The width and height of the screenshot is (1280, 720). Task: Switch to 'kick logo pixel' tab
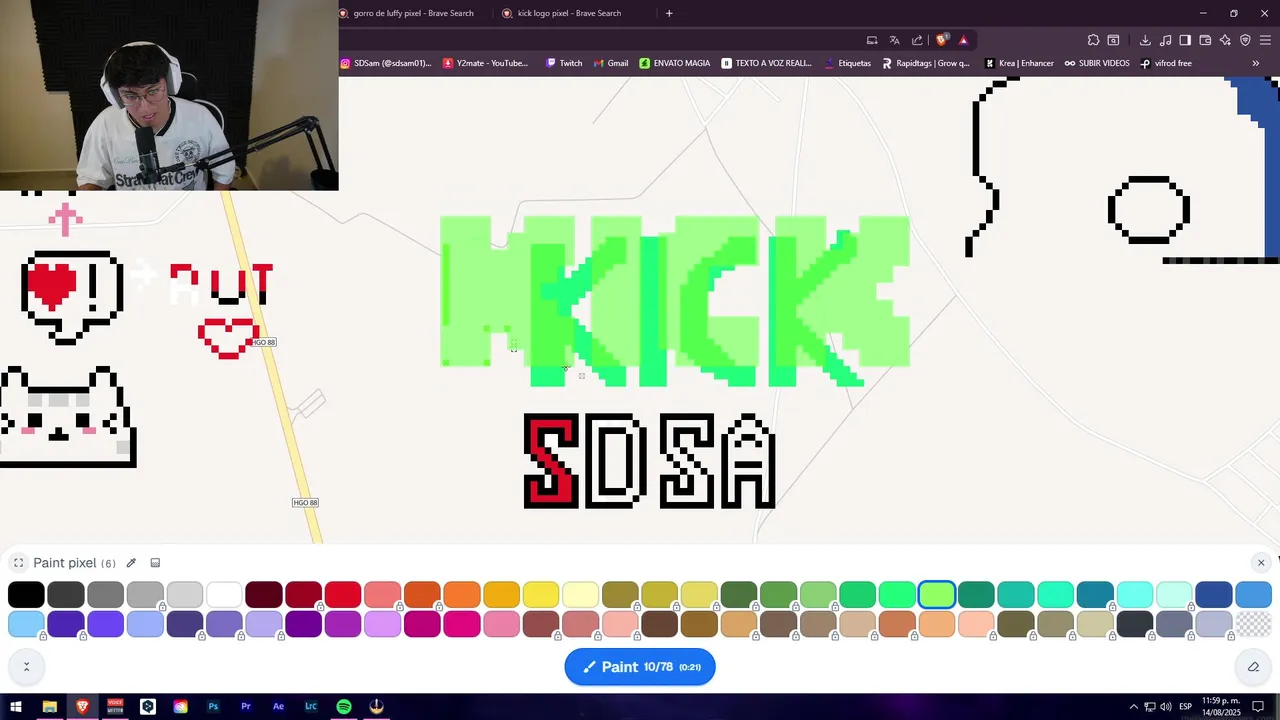570,13
